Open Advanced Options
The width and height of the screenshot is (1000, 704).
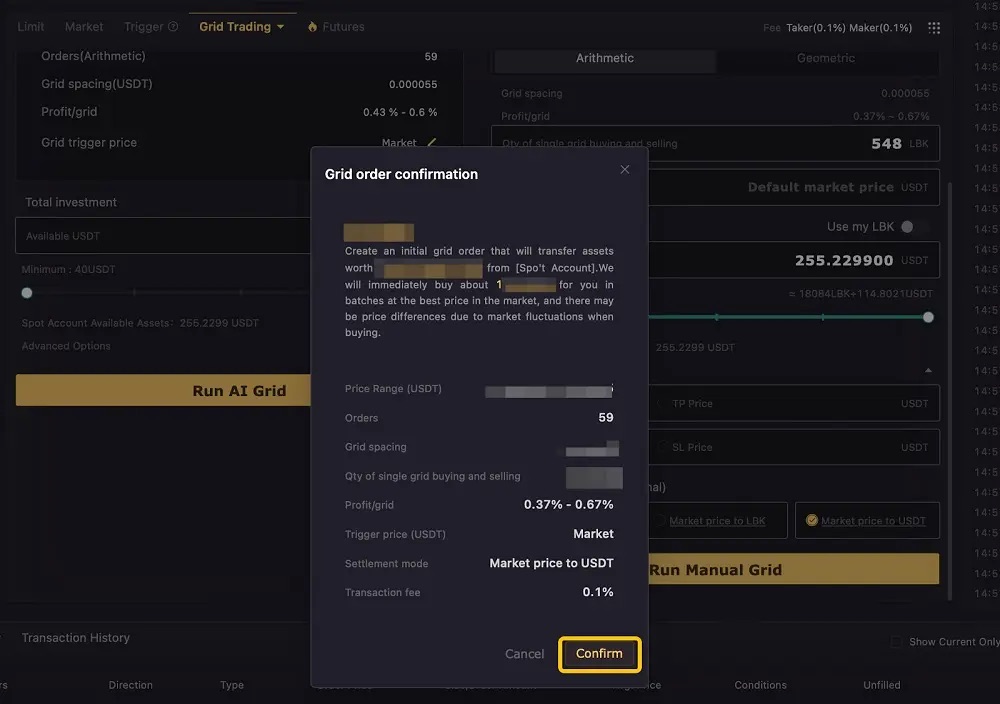66,346
